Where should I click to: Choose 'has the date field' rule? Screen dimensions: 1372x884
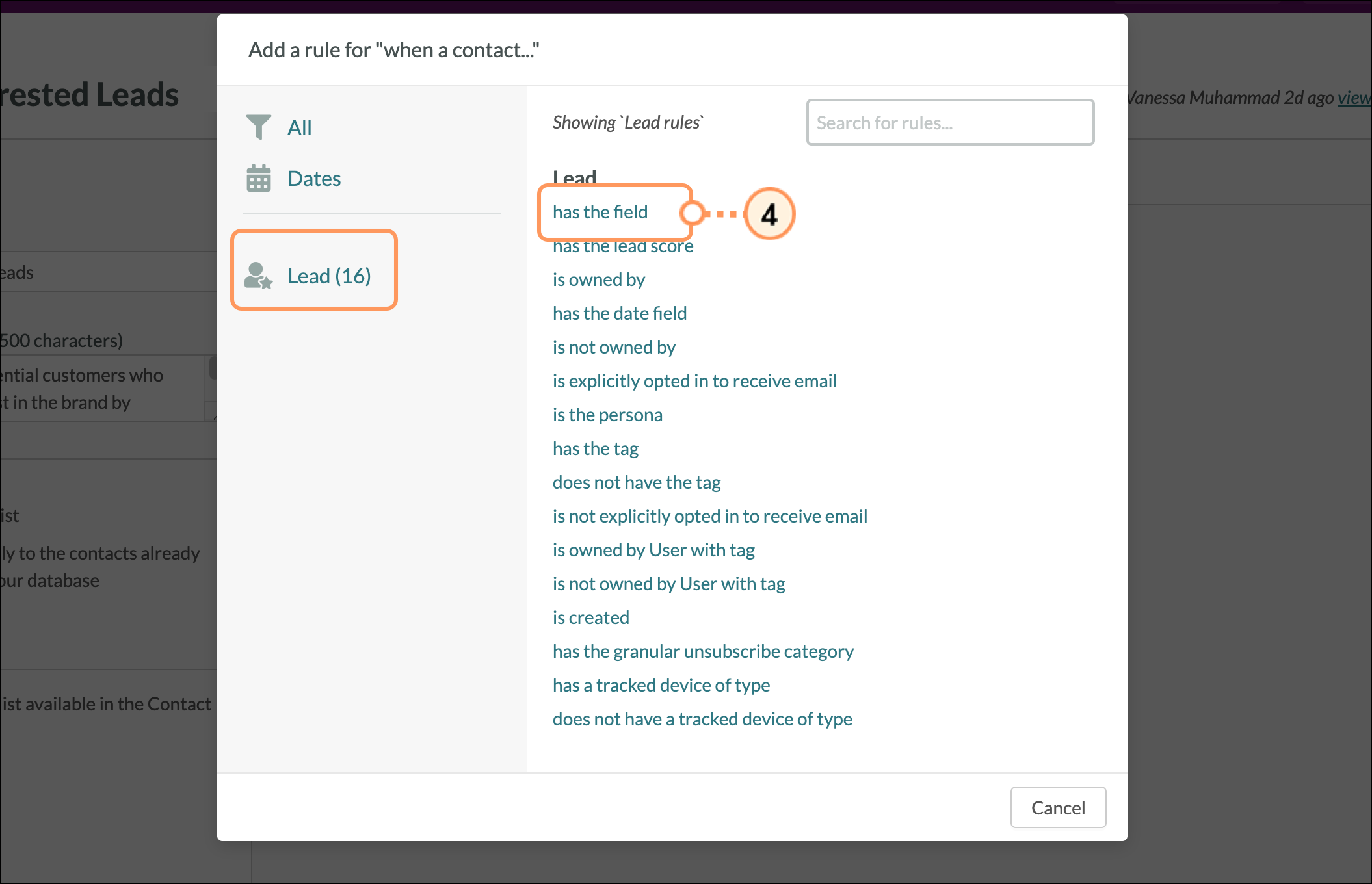[x=619, y=313]
